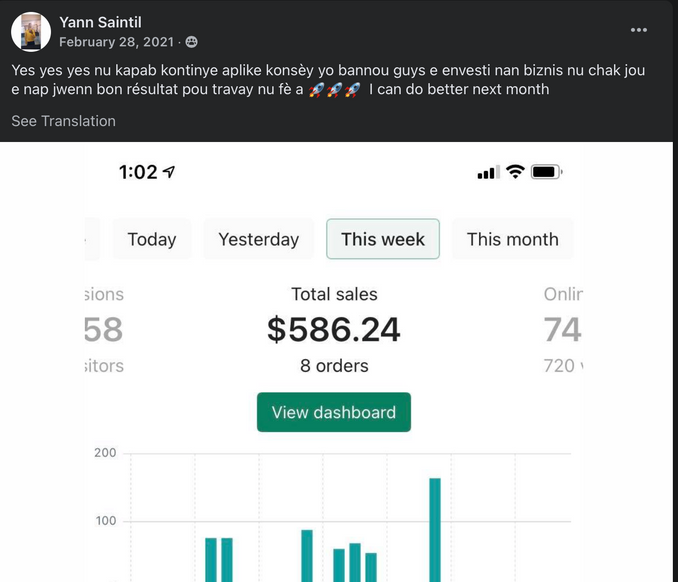Screen dimensions: 678x582
Task: Click the 1:02 clock time
Action: point(138,172)
